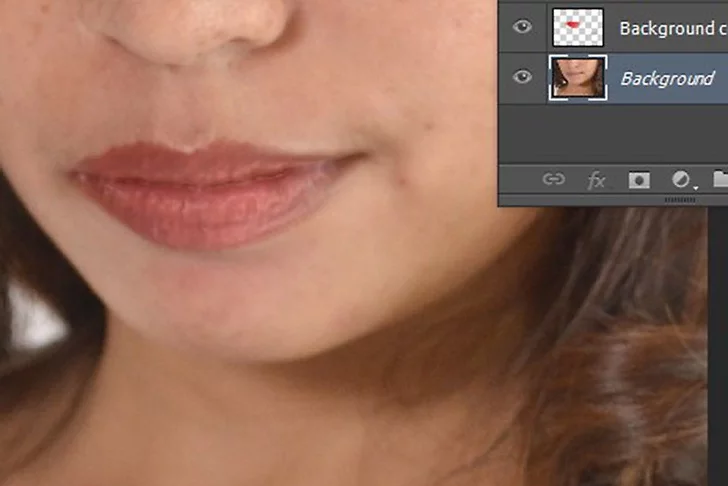728x486 pixels.
Task: Click empty area below the Background layer
Action: (612, 130)
